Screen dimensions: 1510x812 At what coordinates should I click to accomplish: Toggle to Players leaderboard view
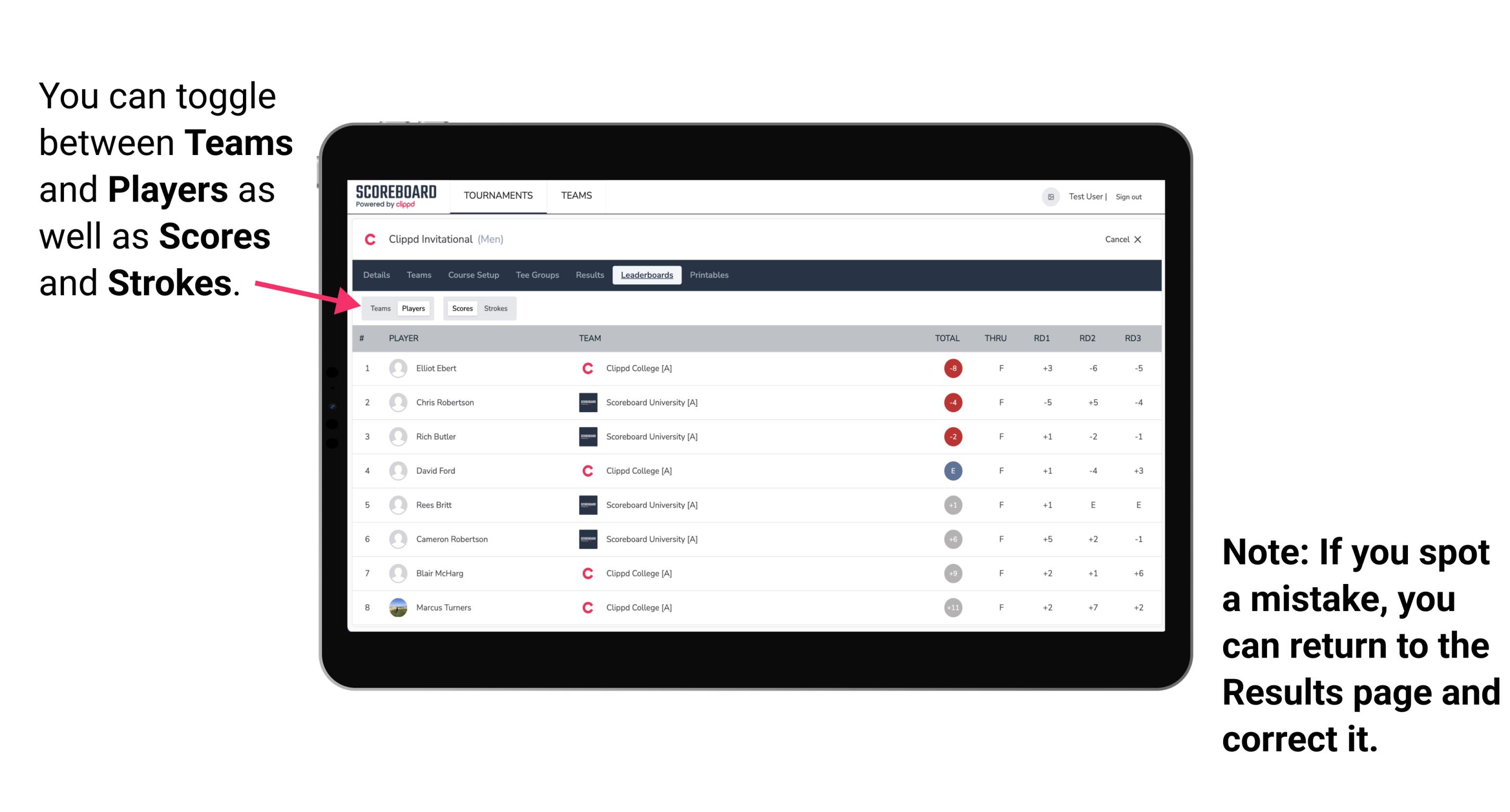[x=413, y=308]
